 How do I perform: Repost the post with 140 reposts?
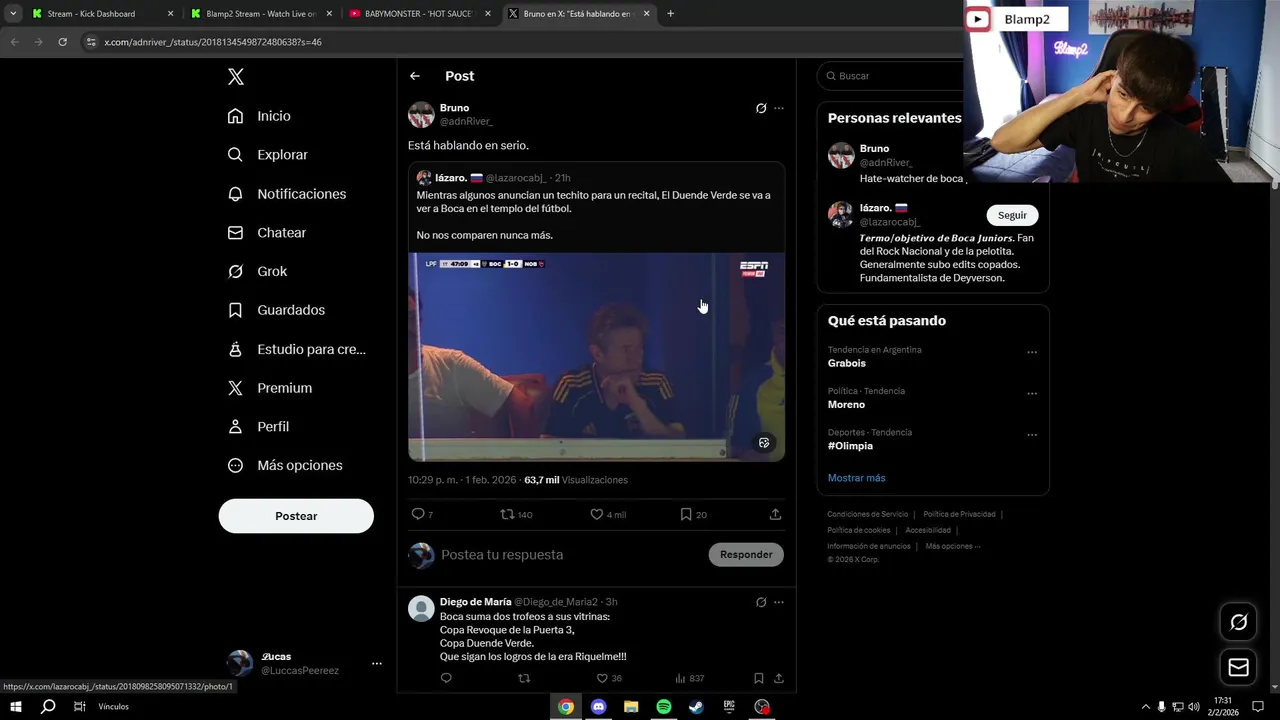coord(516,514)
